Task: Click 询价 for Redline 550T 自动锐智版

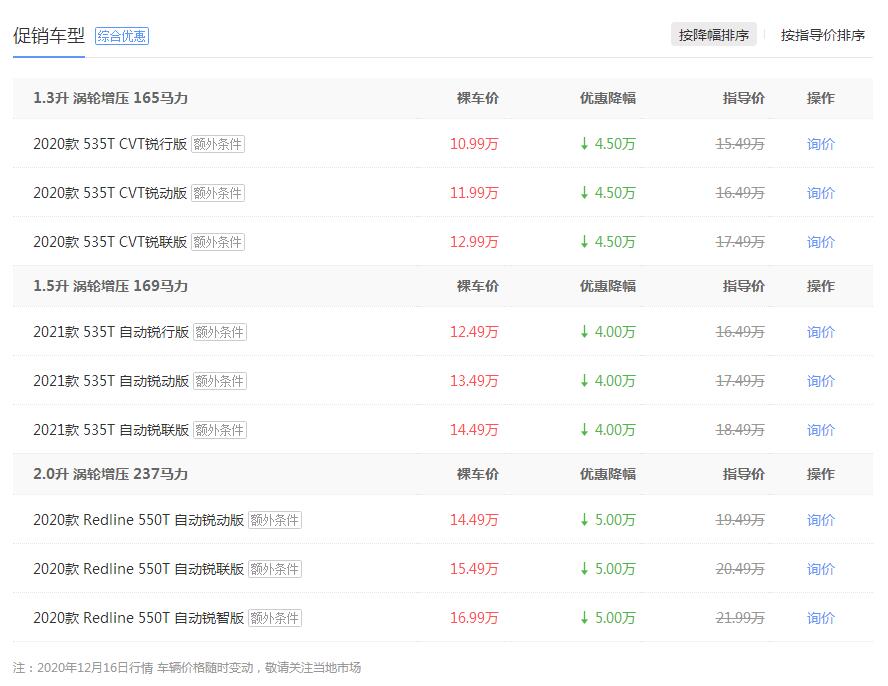Action: (821, 618)
